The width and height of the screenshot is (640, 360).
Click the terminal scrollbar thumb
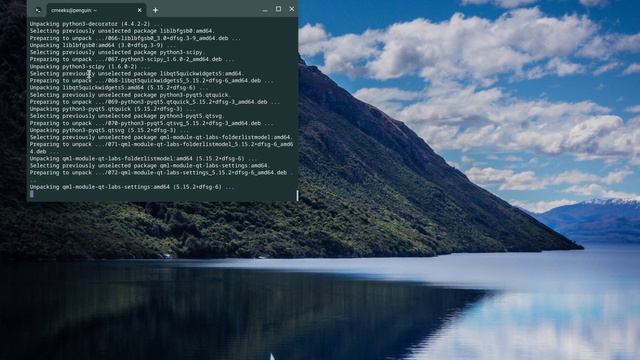coord(297,196)
